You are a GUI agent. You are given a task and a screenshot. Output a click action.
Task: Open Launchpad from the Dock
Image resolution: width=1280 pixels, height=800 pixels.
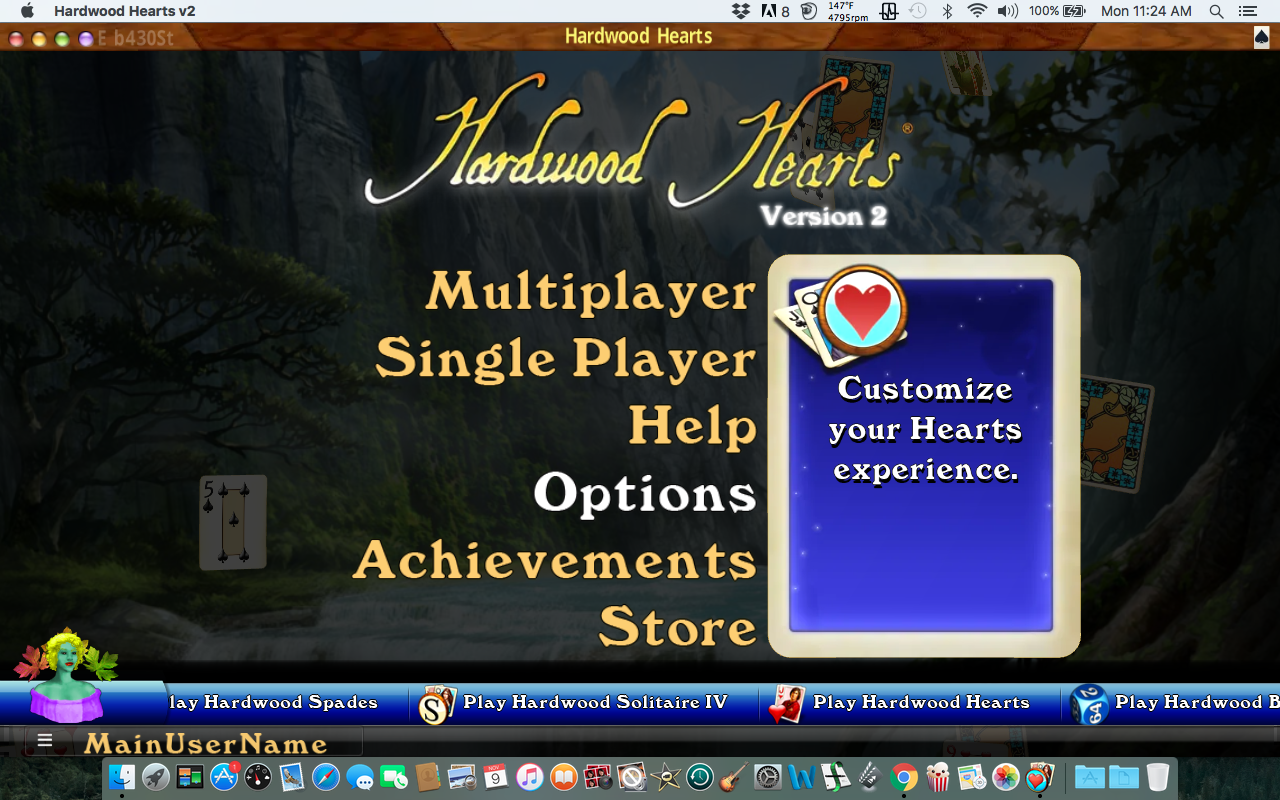pyautogui.click(x=156, y=777)
